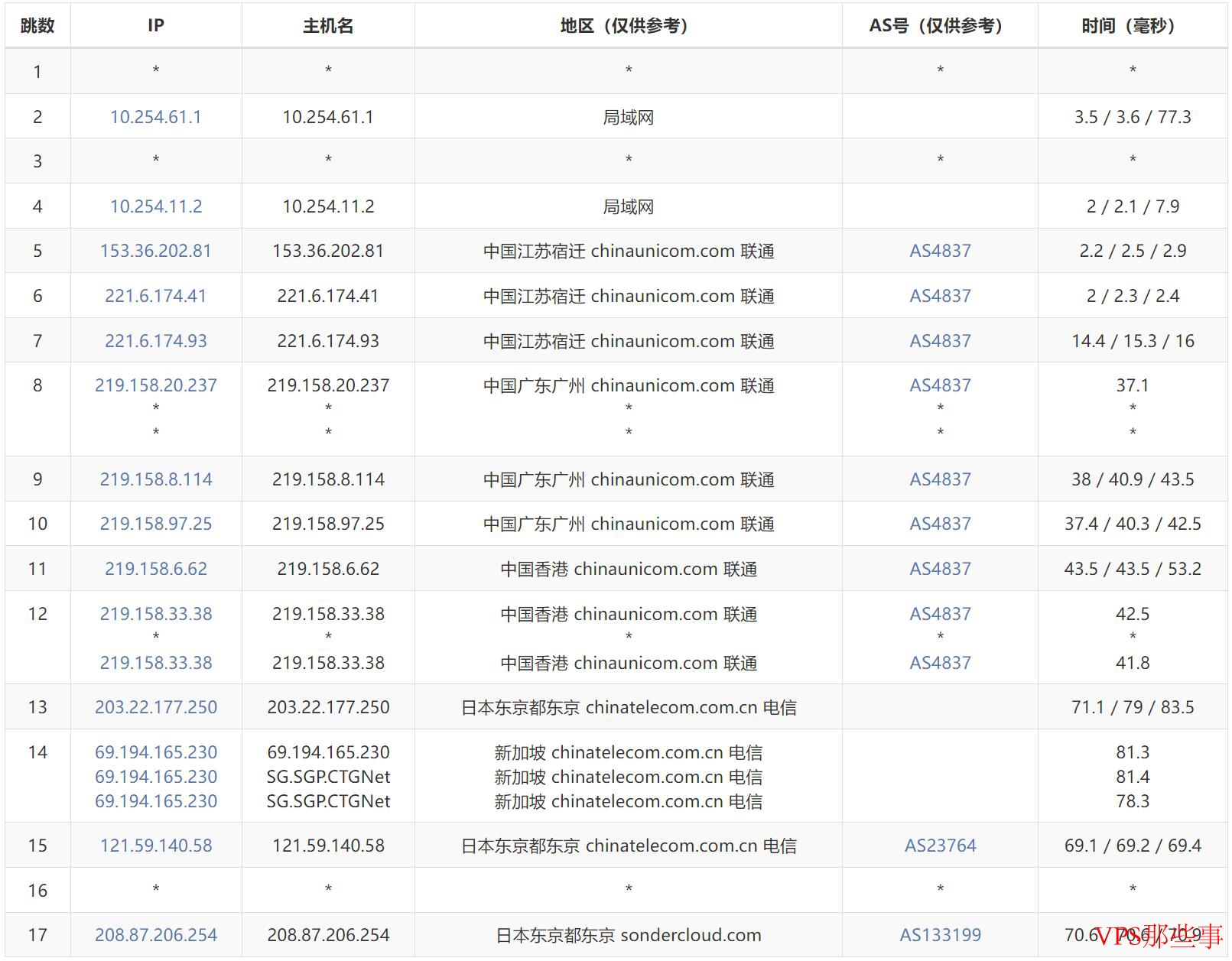
Task: Click IP link 221.6.174.41
Action: coord(156,296)
